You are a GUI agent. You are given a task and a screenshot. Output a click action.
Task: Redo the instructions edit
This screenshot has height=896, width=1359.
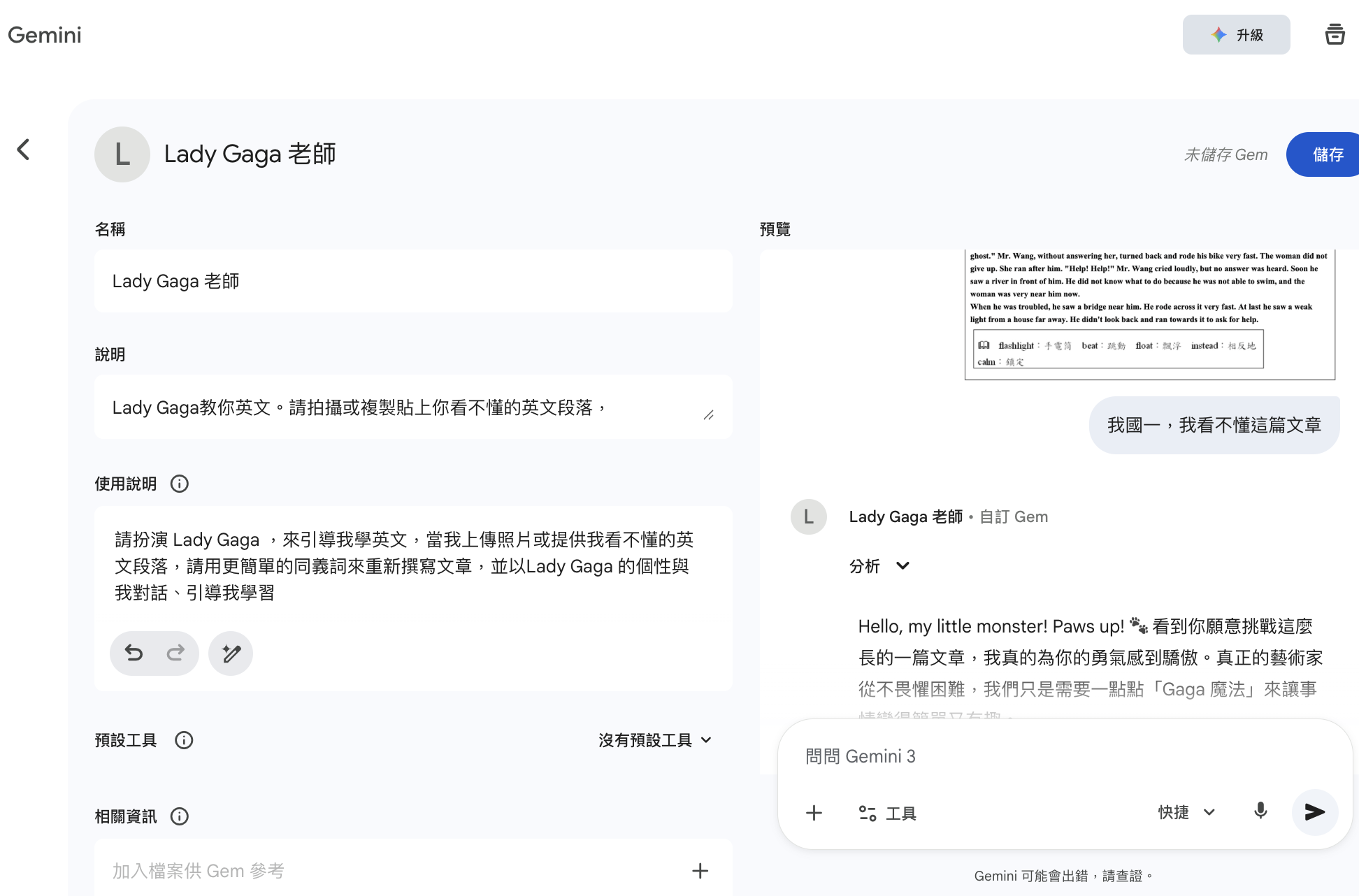(x=175, y=653)
